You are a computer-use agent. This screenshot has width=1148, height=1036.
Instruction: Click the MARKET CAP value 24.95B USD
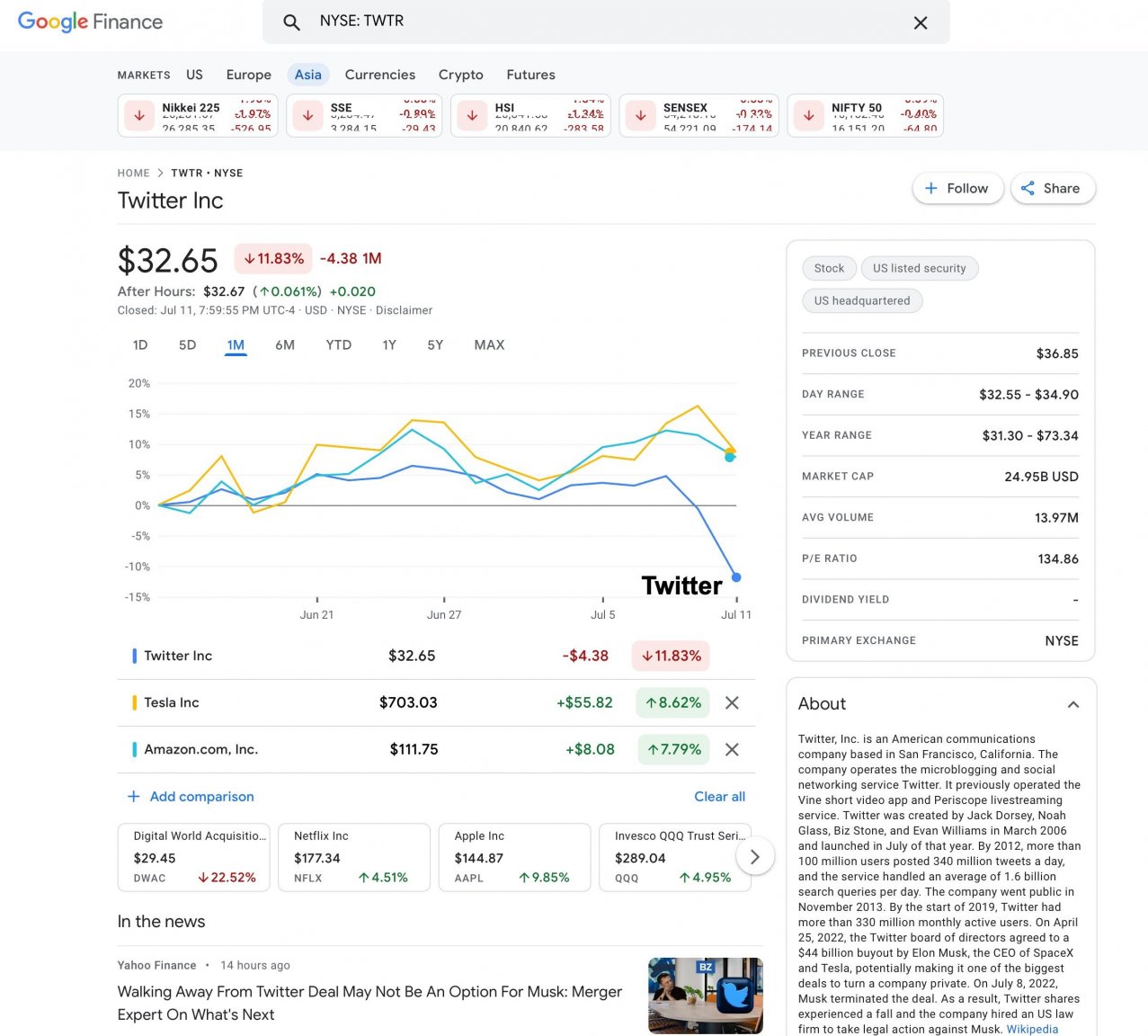[1041, 477]
